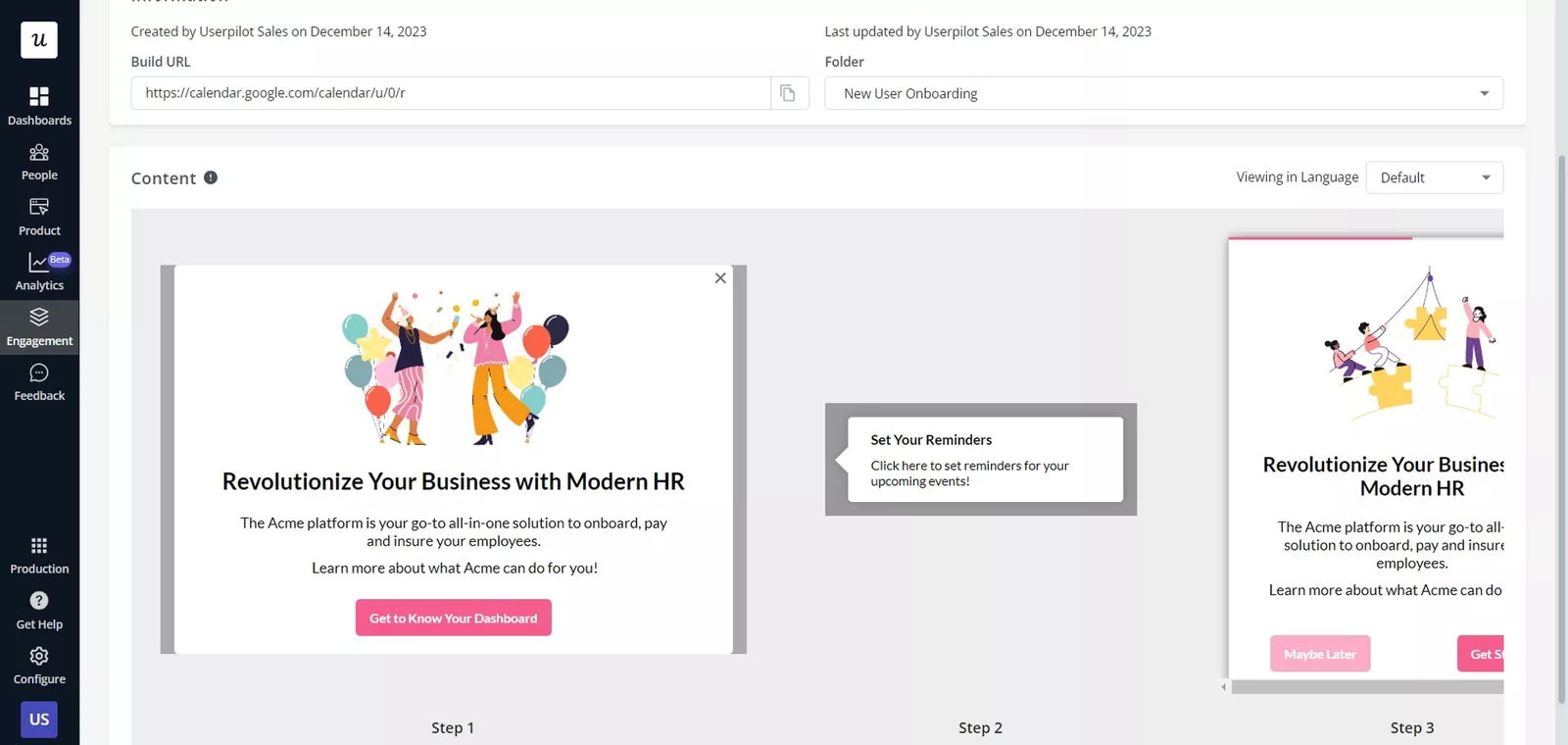
Task: Open the Configure settings
Action: tap(39, 666)
